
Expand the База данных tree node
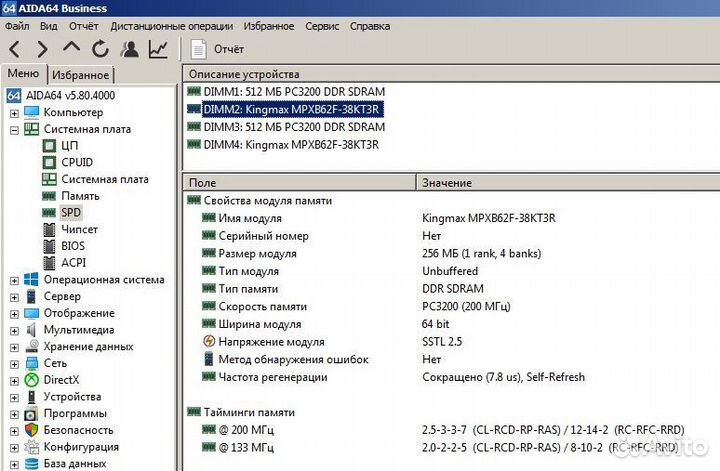[x=14, y=465]
